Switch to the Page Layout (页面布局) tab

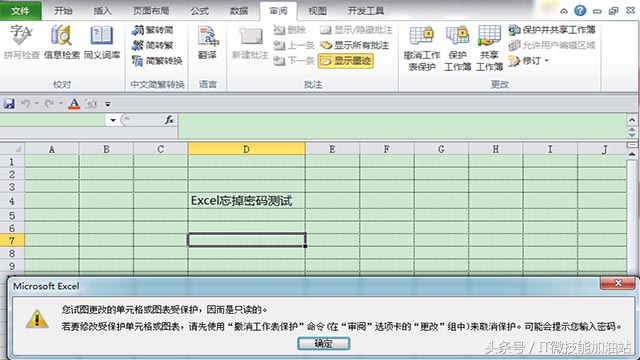click(151, 11)
